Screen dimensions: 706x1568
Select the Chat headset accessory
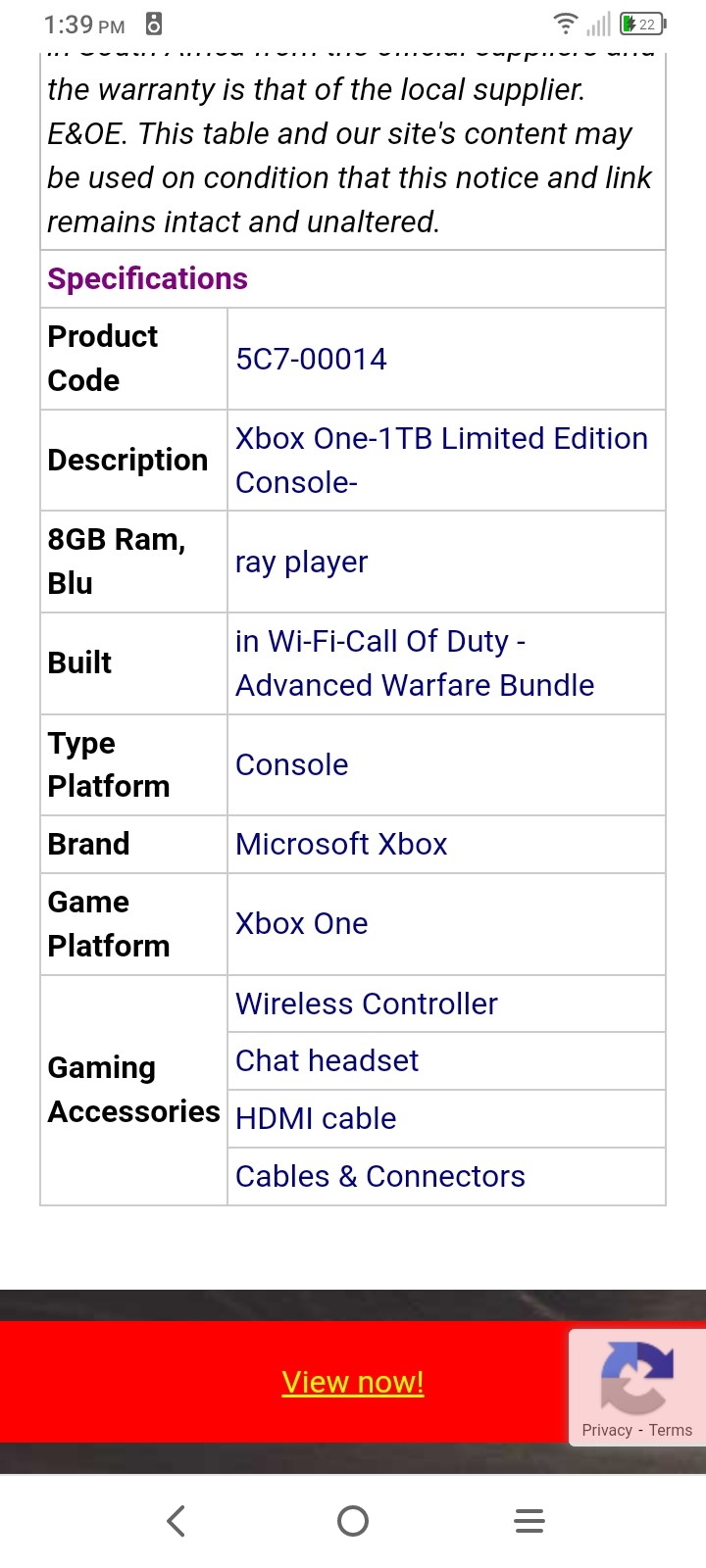click(x=327, y=1060)
